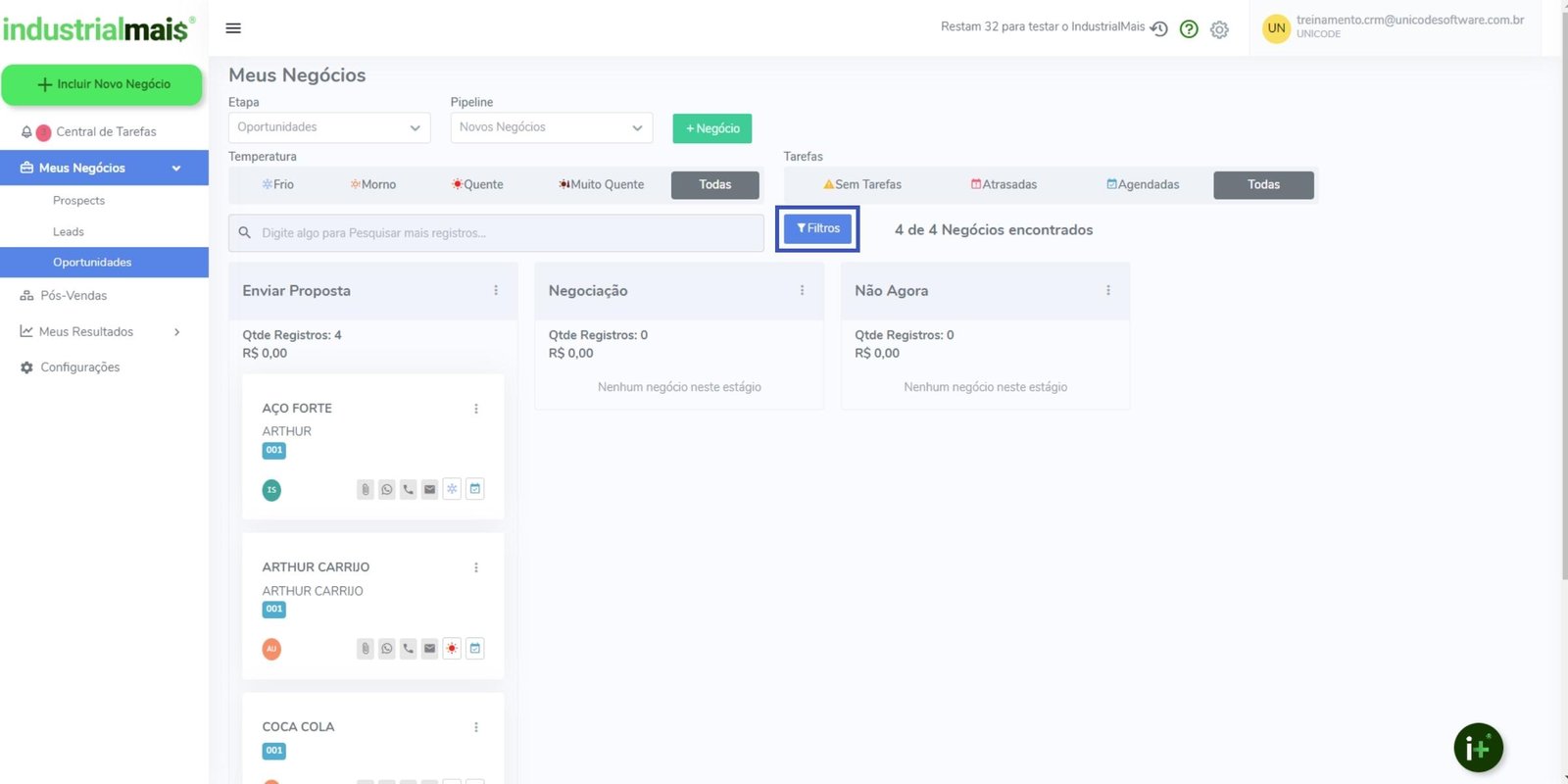Open Pós-Vendas from the sidebar
Image resolution: width=1568 pixels, height=784 pixels.
(73, 295)
